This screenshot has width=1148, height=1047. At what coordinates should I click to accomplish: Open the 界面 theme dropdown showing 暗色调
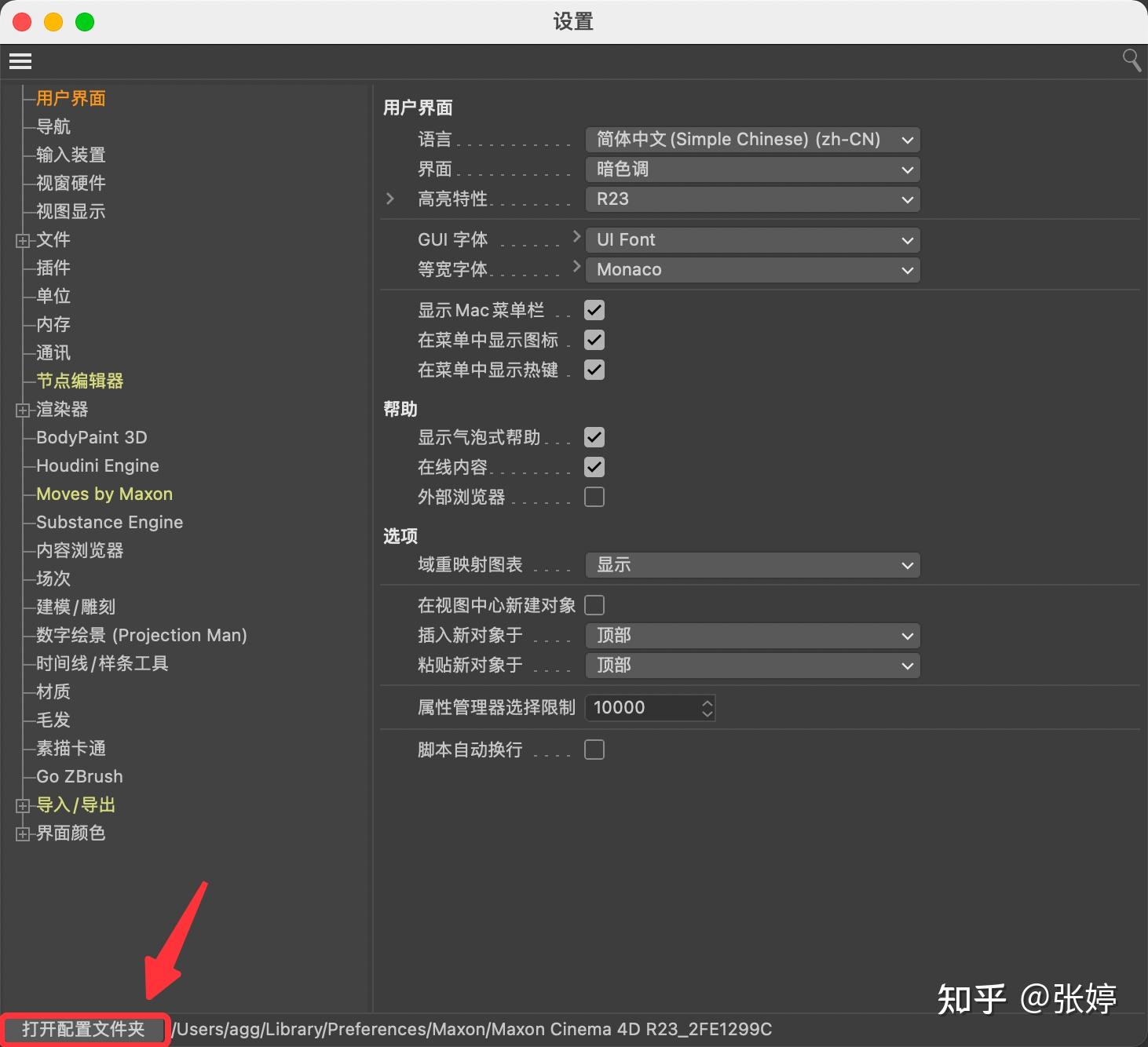pos(751,170)
